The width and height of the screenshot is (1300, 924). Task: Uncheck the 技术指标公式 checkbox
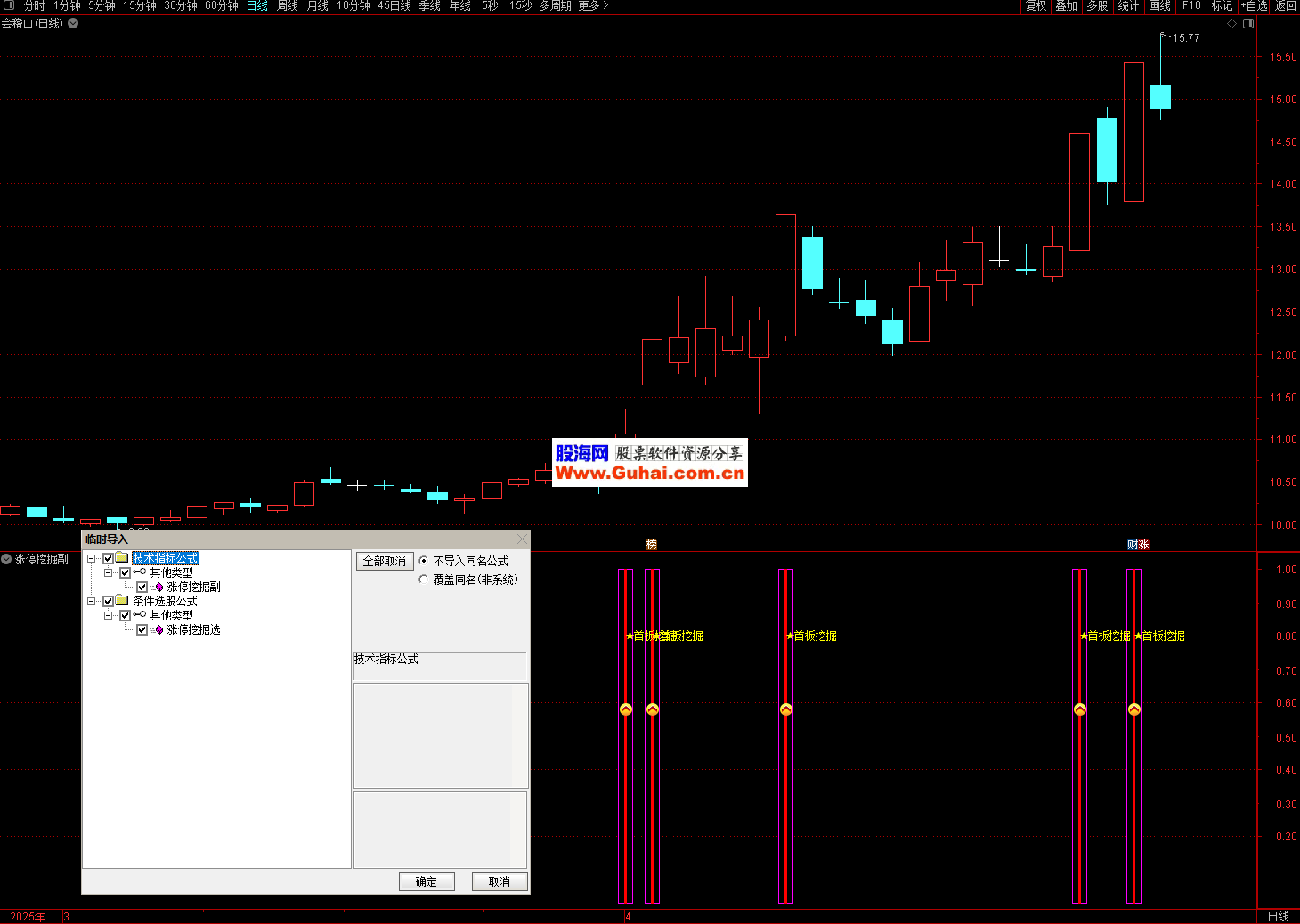109,558
